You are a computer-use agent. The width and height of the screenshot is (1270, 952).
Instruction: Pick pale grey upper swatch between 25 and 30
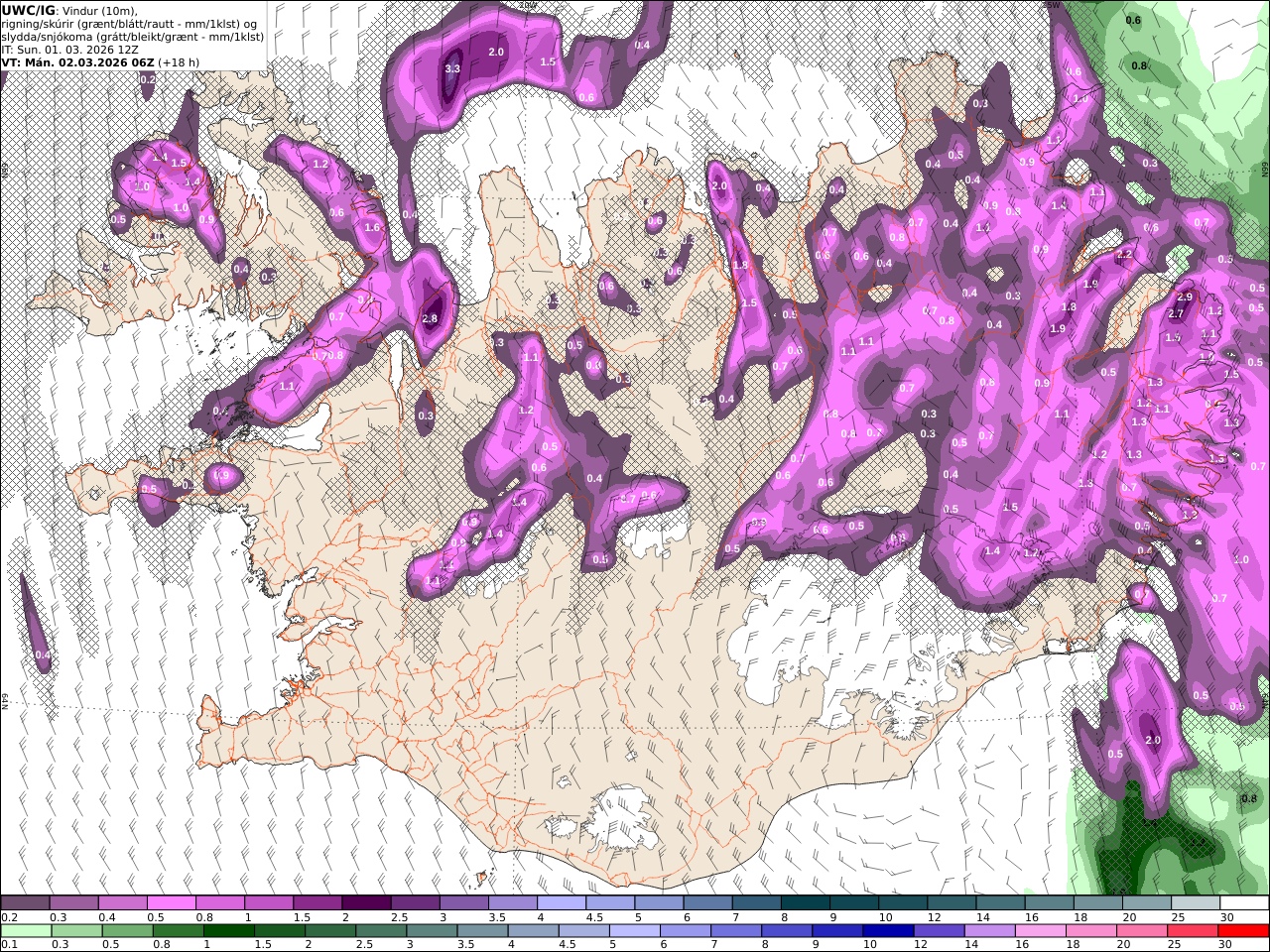1196,902
